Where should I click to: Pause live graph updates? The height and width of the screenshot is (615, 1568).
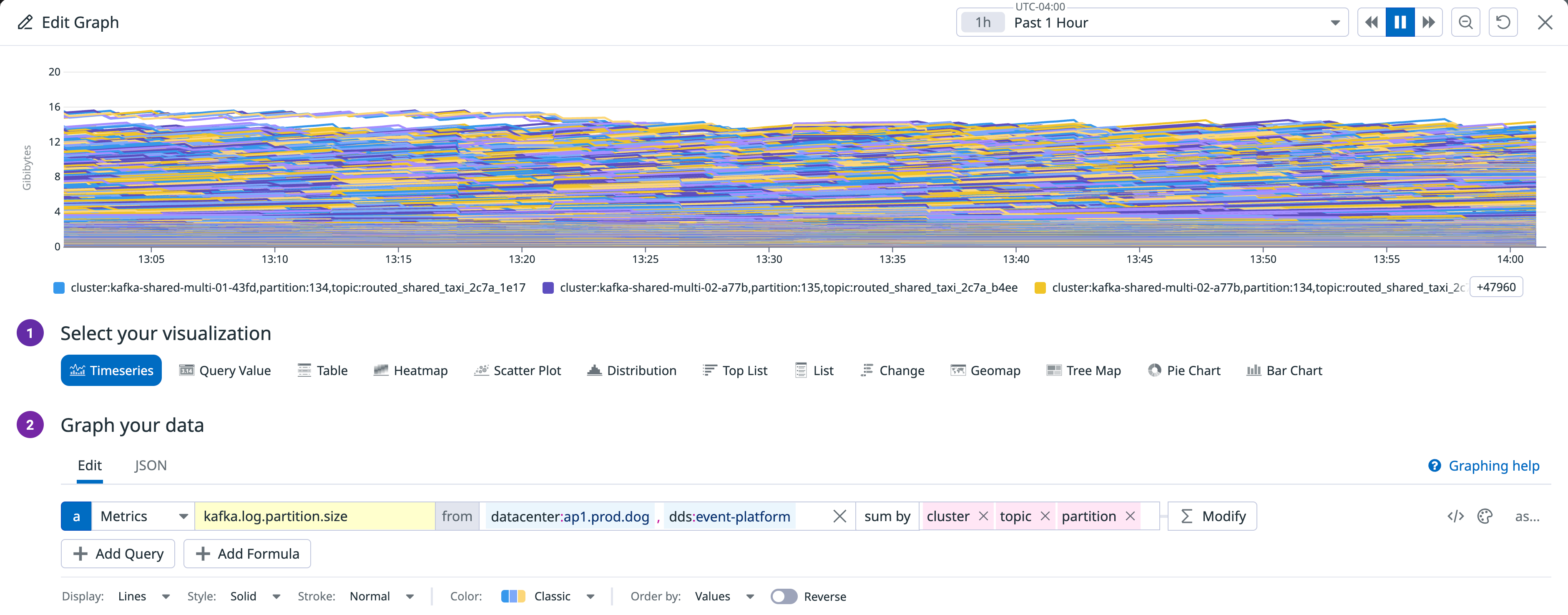pyautogui.click(x=1401, y=22)
